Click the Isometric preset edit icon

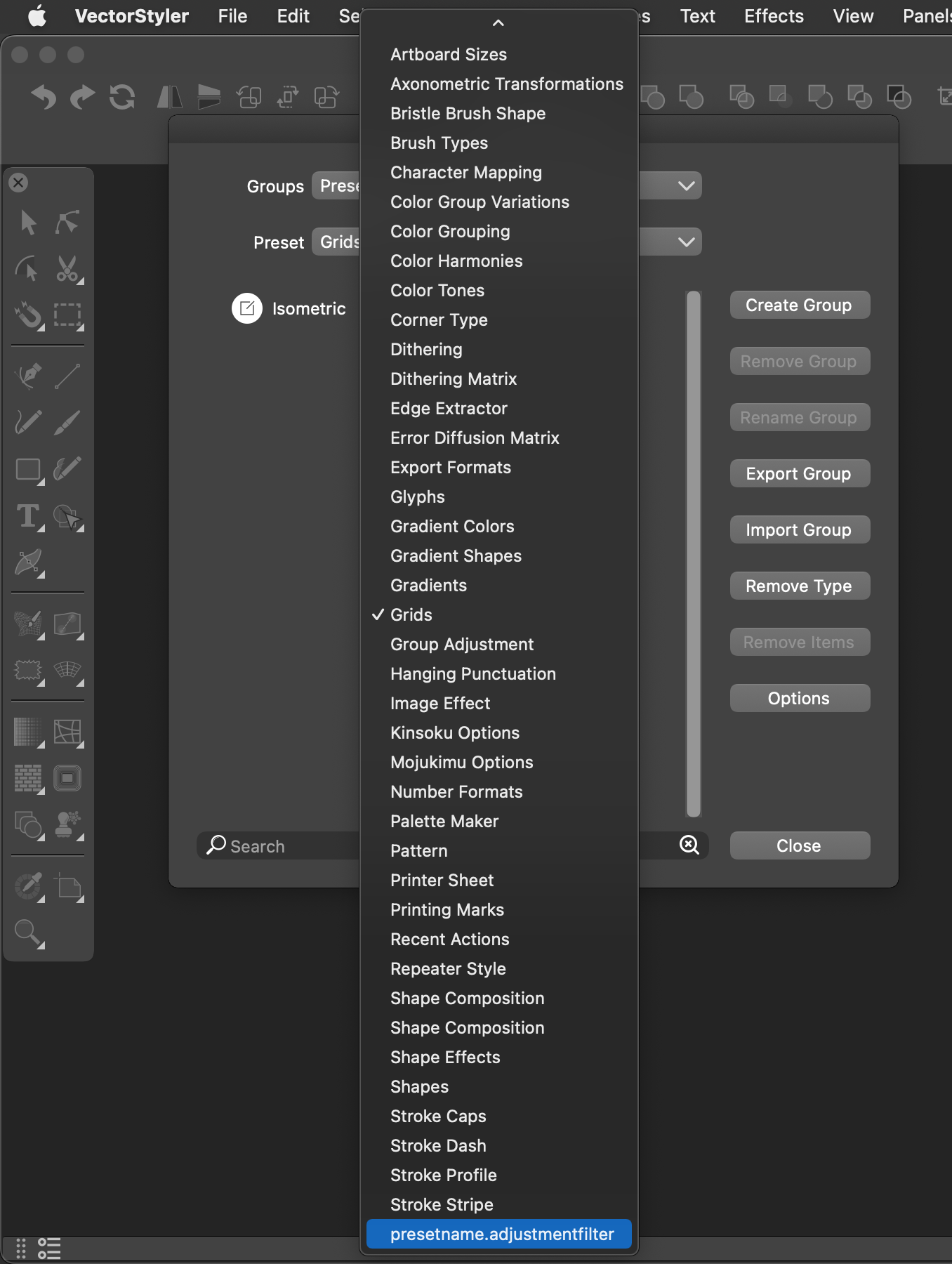(247, 308)
